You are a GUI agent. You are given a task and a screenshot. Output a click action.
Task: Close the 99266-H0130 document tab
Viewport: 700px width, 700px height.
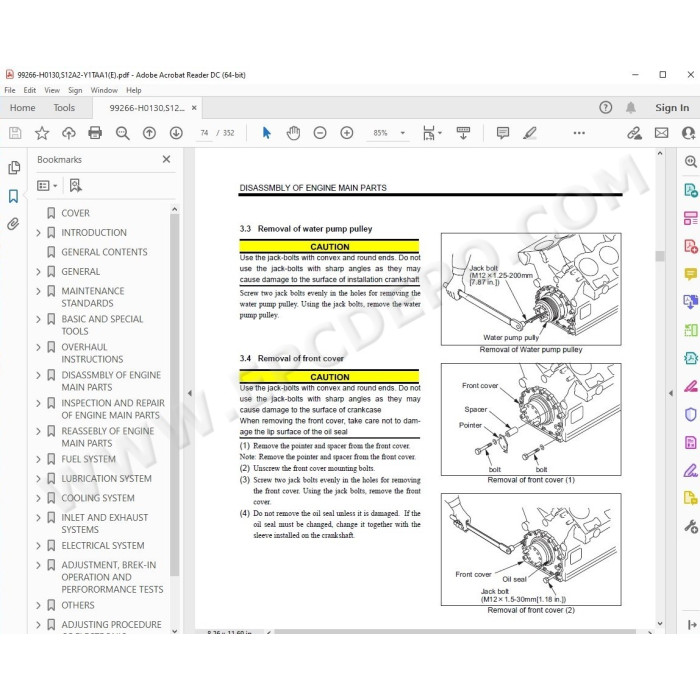[x=194, y=108]
